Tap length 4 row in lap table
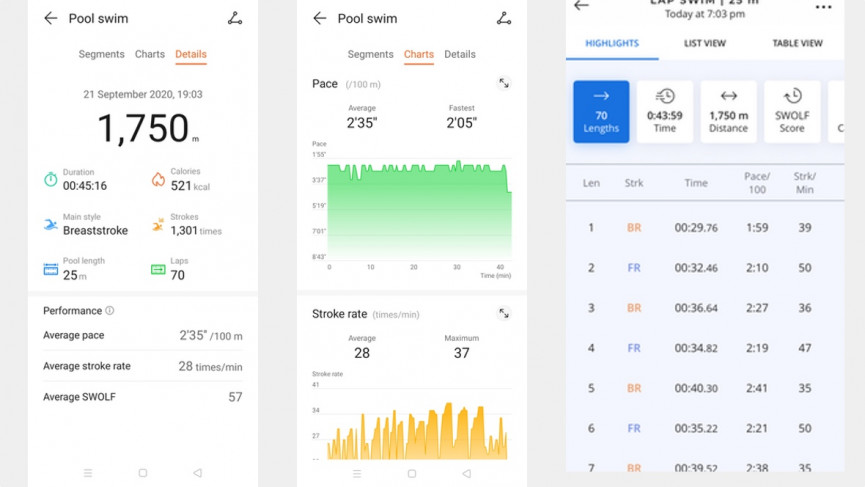The height and width of the screenshot is (487, 865). (705, 348)
